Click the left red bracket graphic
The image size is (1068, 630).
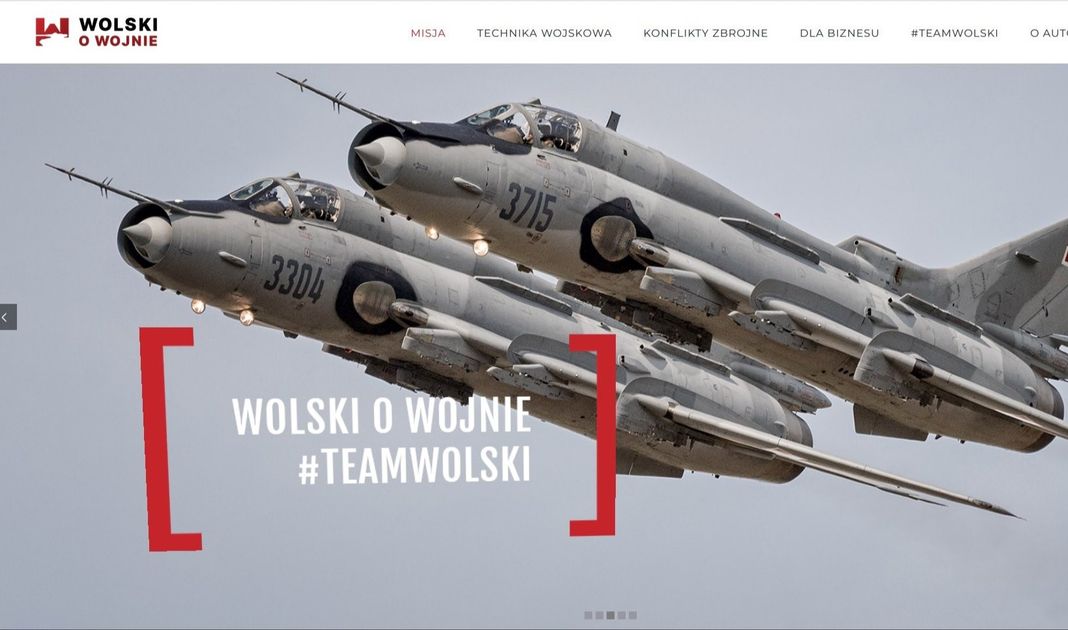tap(170, 439)
